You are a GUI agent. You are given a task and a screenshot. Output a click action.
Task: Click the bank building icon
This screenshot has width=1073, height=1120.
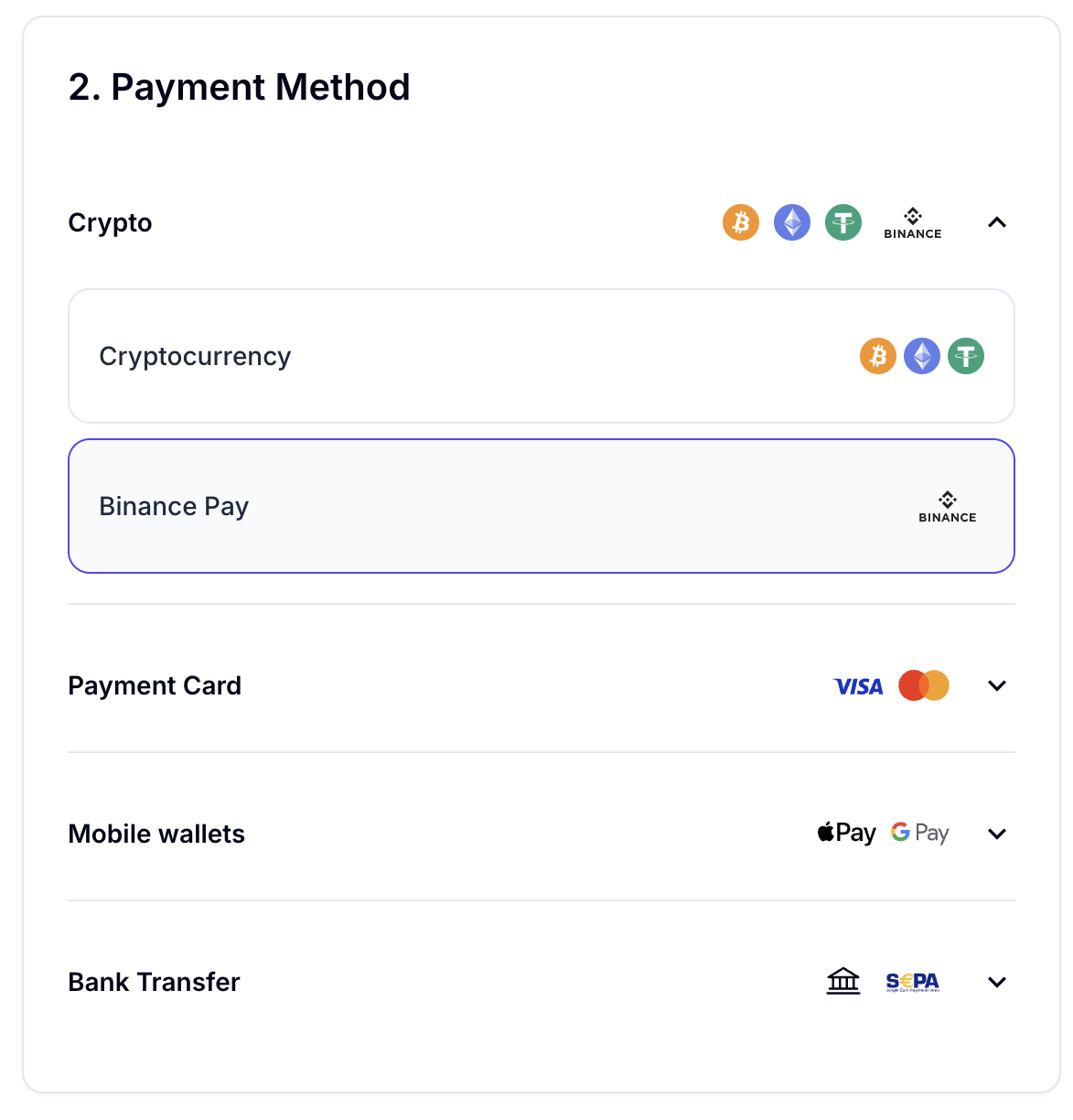[843, 981]
